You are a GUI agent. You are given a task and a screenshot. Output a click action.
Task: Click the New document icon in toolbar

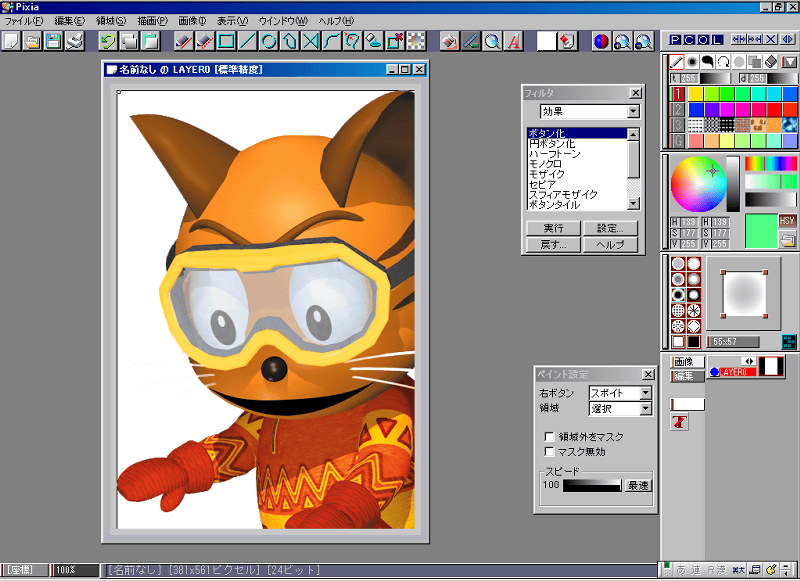(11, 41)
